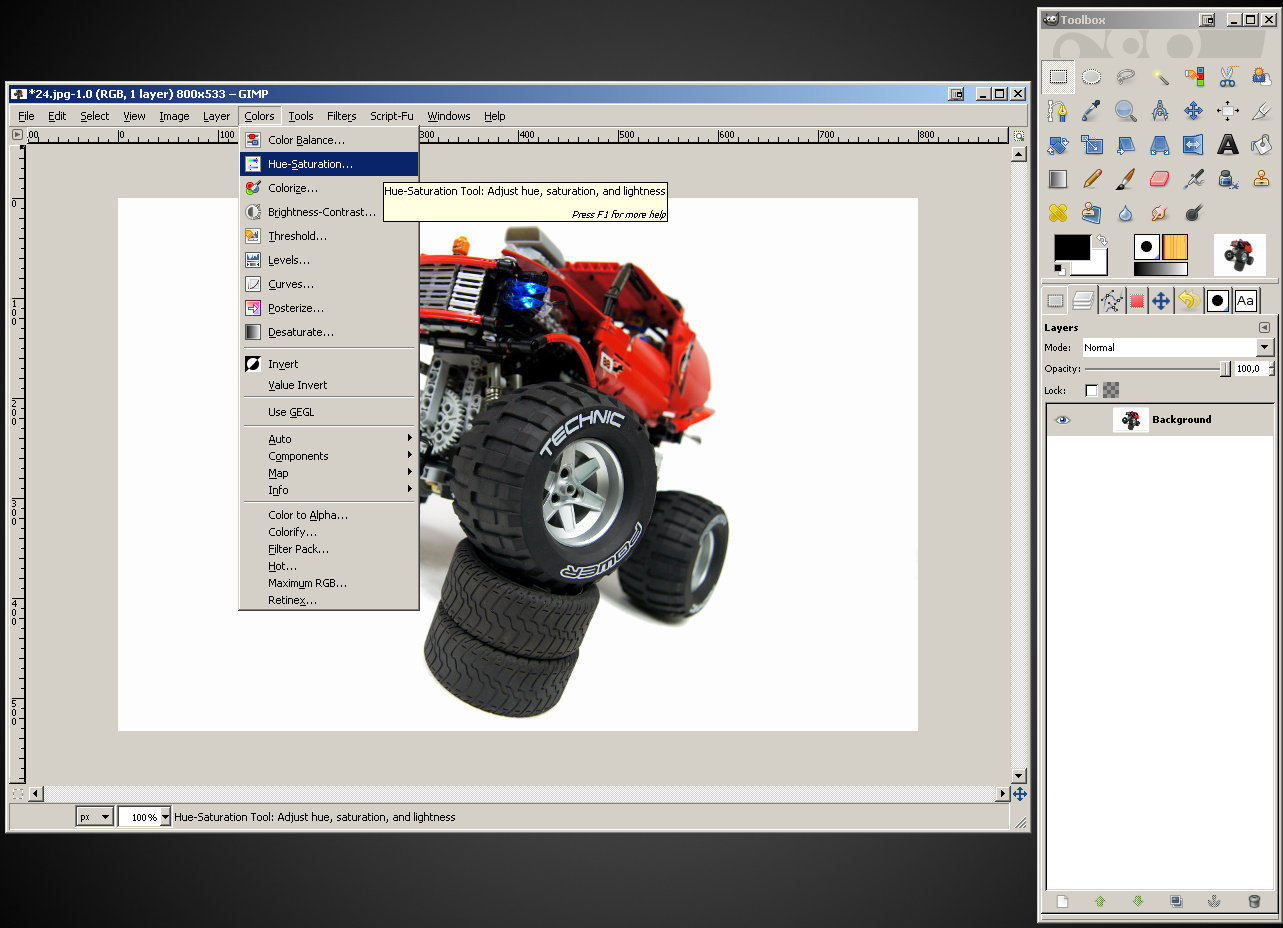Viewport: 1283px width, 928px height.
Task: Switch to the Fonts tab
Action: (x=1245, y=300)
